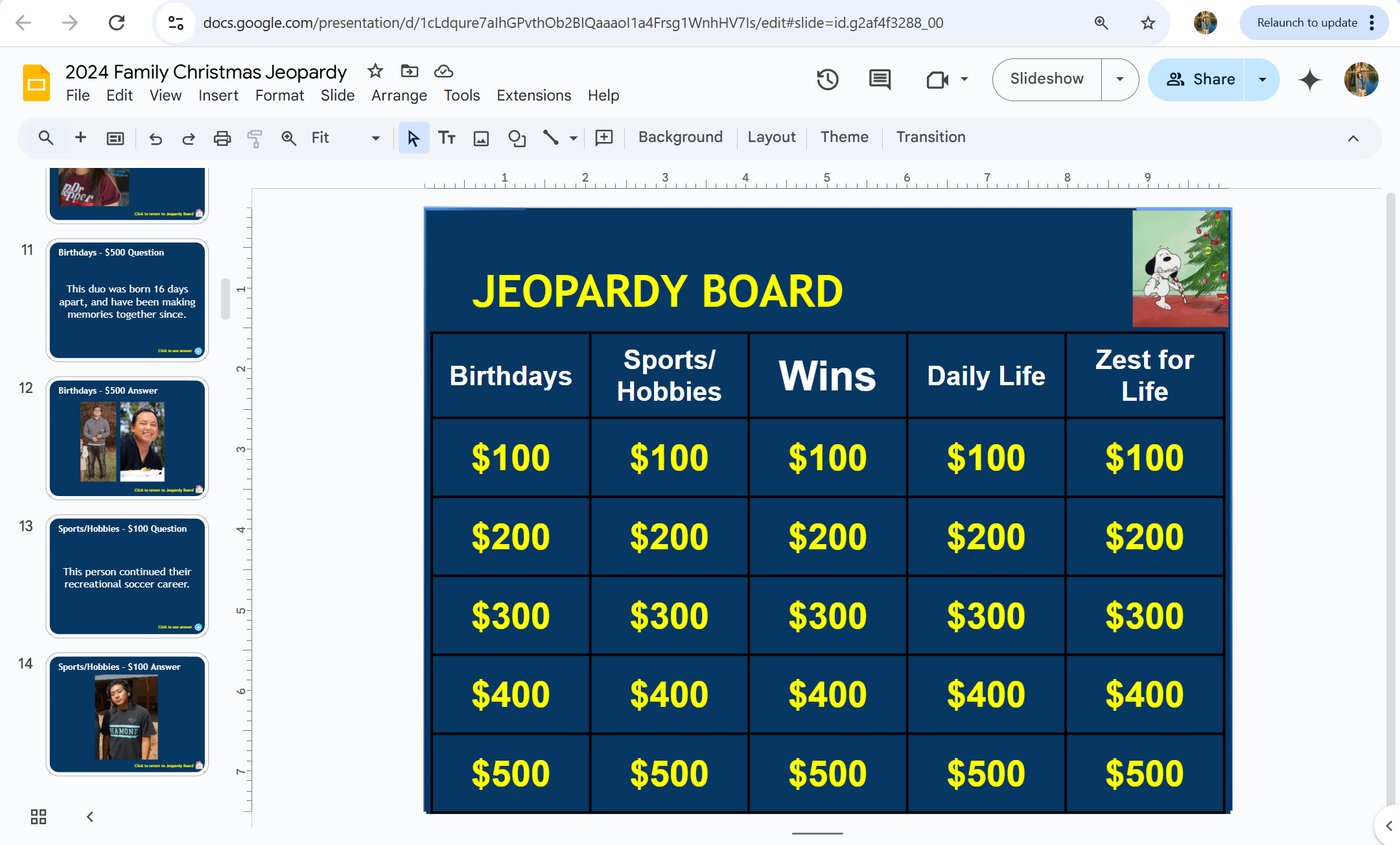Image resolution: width=1400 pixels, height=845 pixels.
Task: Open the Extensions menu
Action: (533, 95)
